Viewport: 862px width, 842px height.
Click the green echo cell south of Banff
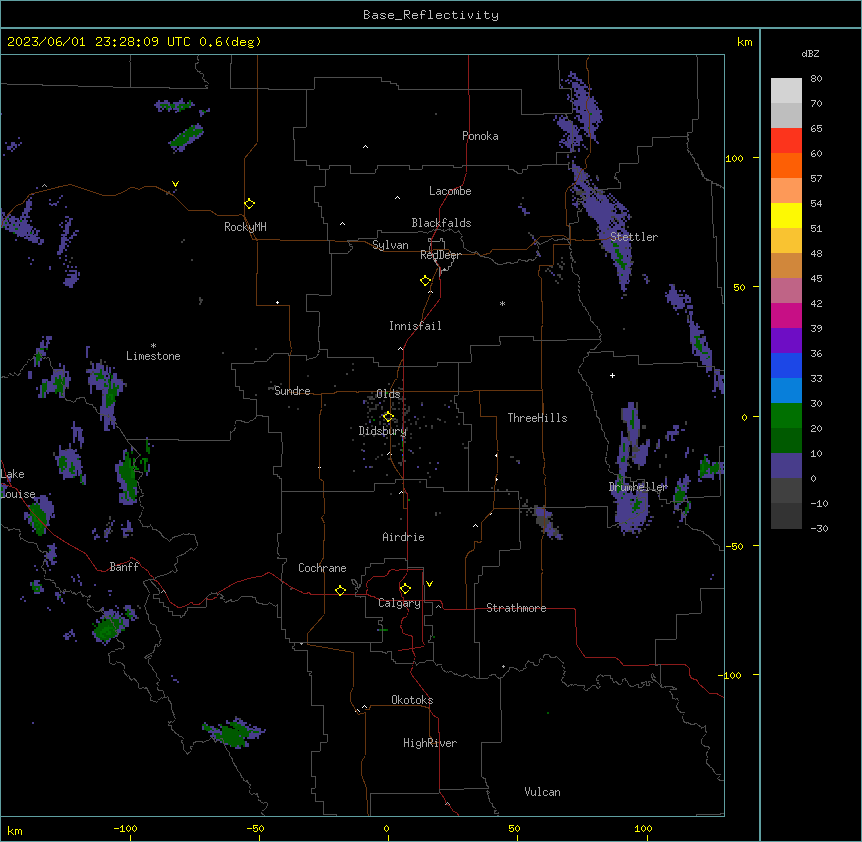click(x=110, y=627)
